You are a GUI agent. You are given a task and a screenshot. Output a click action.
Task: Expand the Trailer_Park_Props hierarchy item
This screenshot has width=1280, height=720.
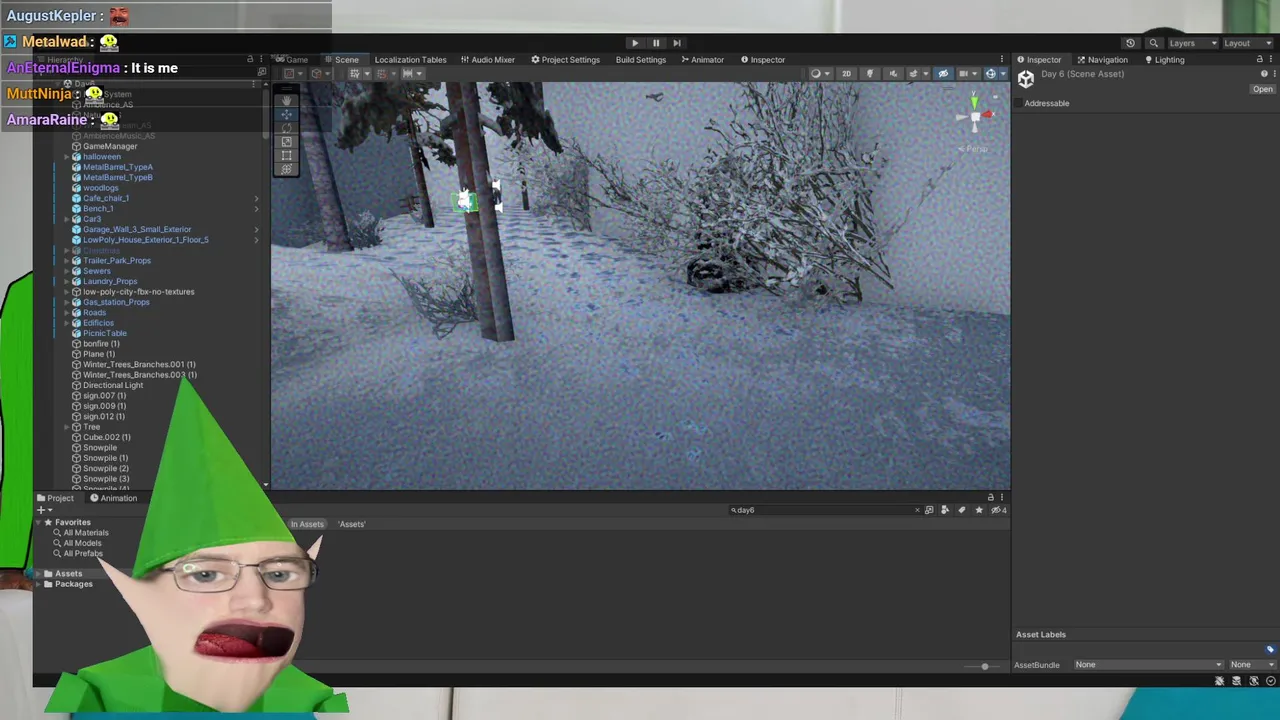67,261
